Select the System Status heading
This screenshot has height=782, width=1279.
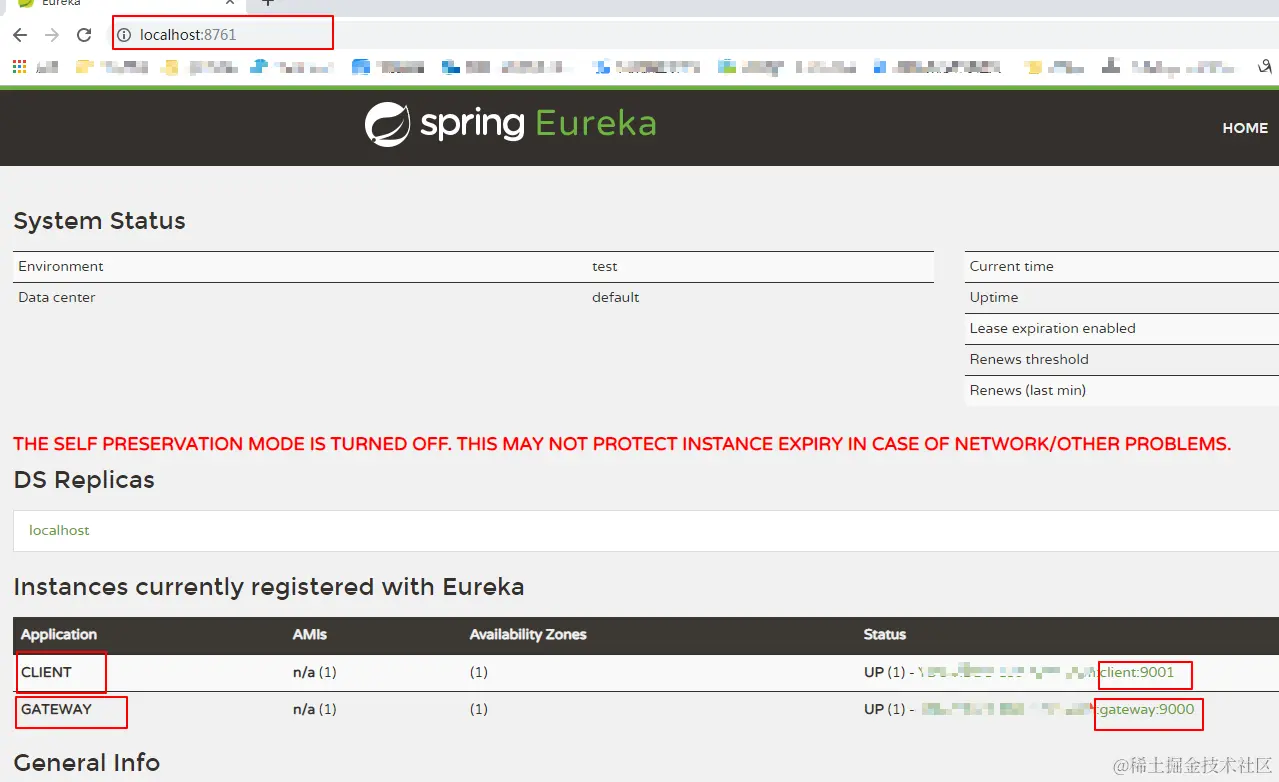[99, 221]
